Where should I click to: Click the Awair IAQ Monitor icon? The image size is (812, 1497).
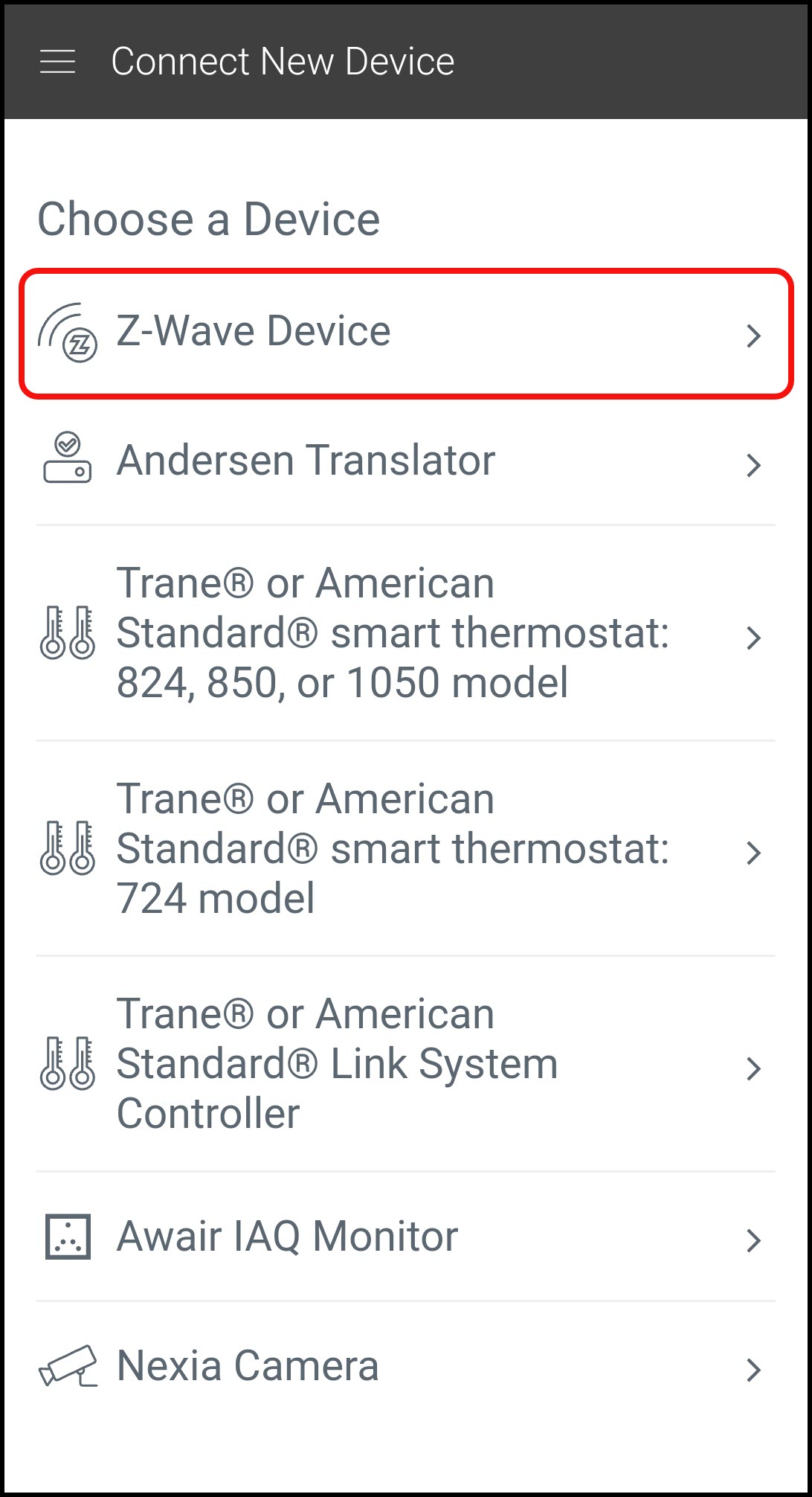[x=68, y=1237]
